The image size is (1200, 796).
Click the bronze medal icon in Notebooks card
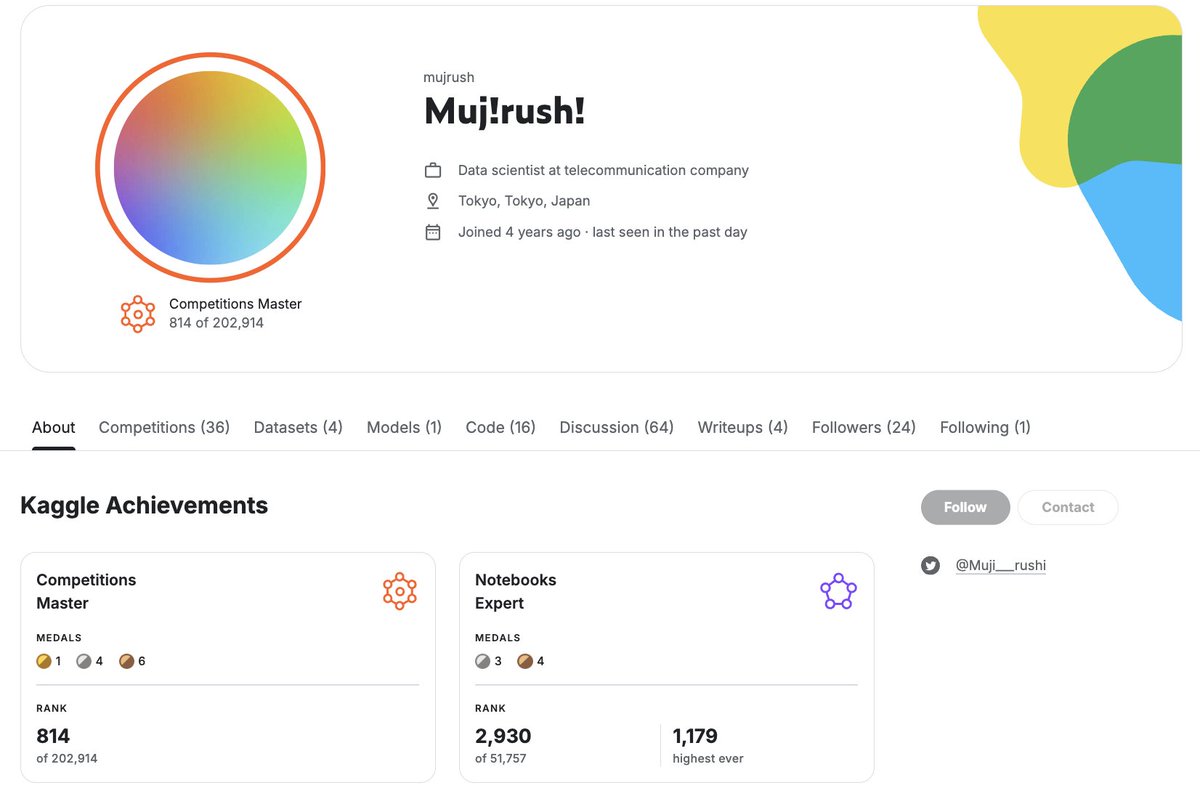coord(525,661)
